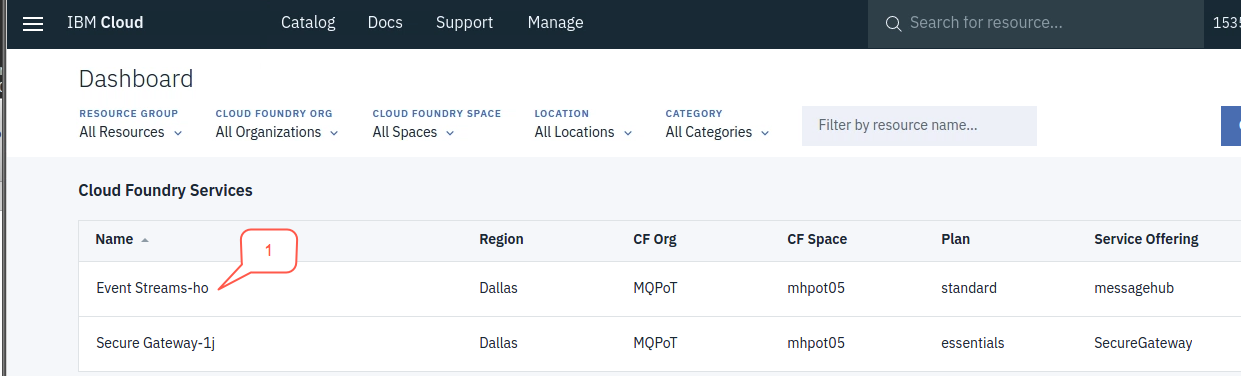This screenshot has height=376, width=1241.
Task: Select the SecureGateway offering cell
Action: (x=1143, y=343)
